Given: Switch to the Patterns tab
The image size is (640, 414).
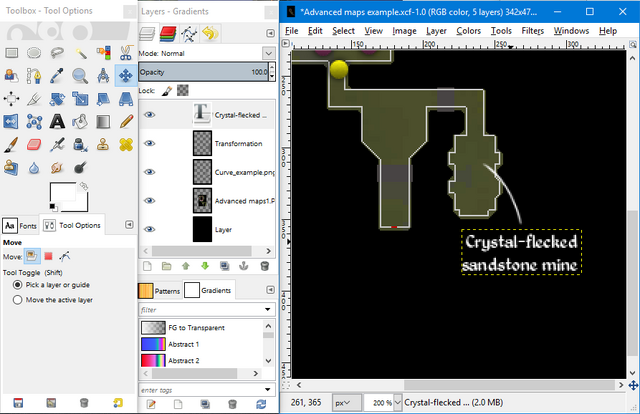Looking at the screenshot, I should click(160, 291).
